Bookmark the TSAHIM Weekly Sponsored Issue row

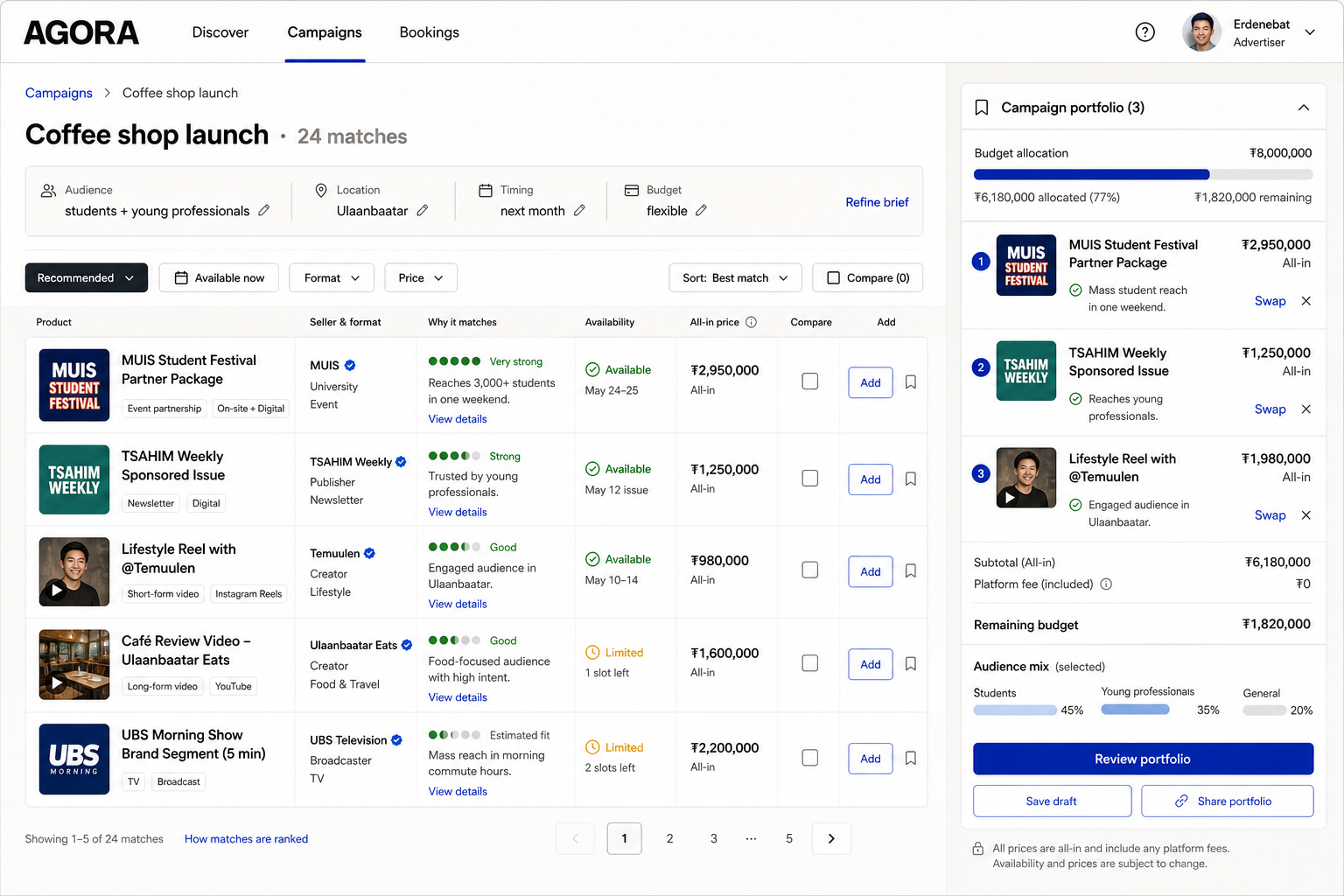[911, 479]
